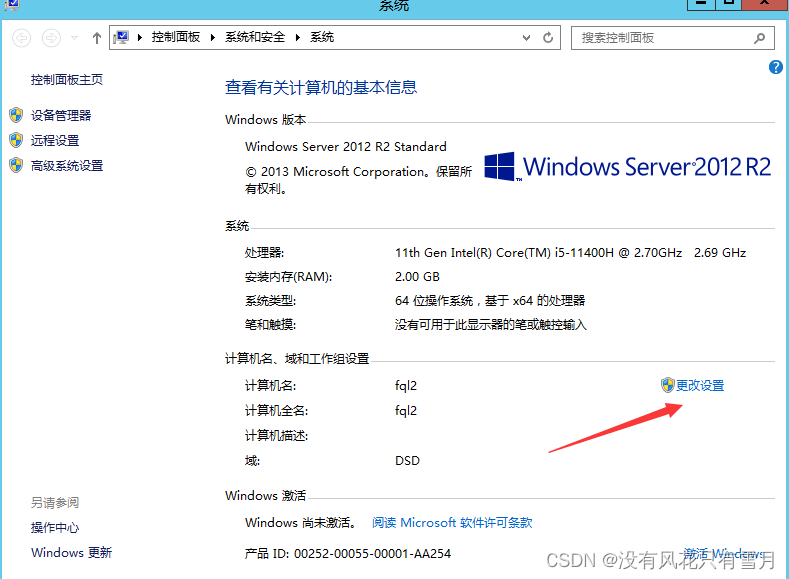Click Windows 尚未激活 status text

pos(301,523)
